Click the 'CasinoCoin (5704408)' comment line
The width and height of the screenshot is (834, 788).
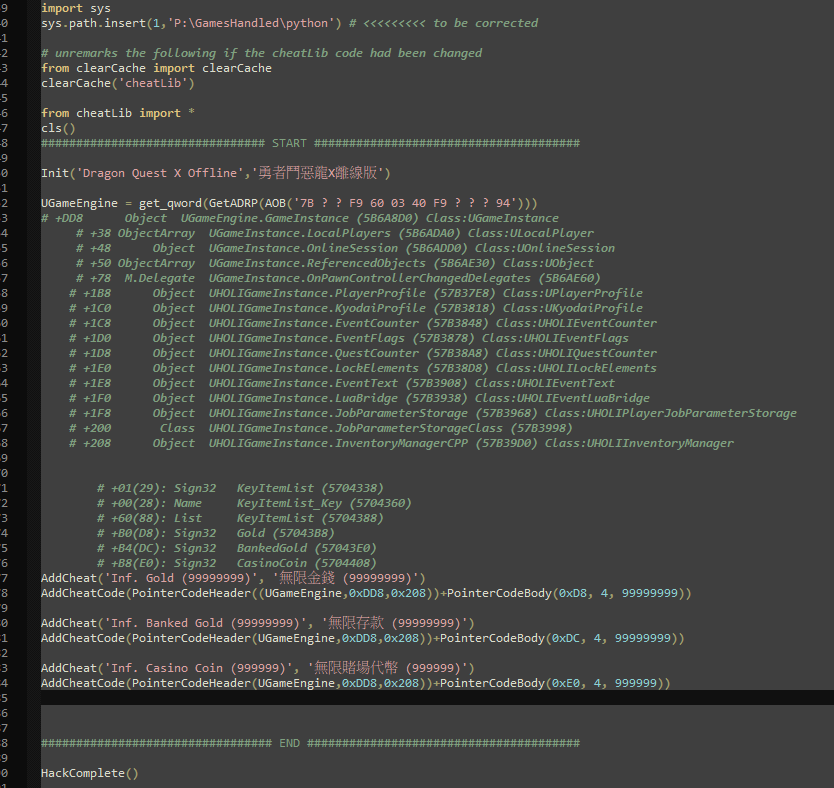(x=237, y=563)
